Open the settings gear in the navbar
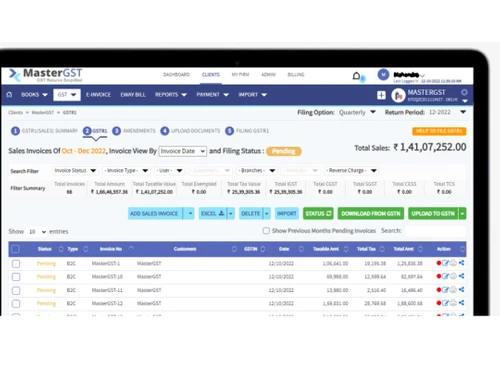The width and height of the screenshot is (500, 375). [464, 92]
